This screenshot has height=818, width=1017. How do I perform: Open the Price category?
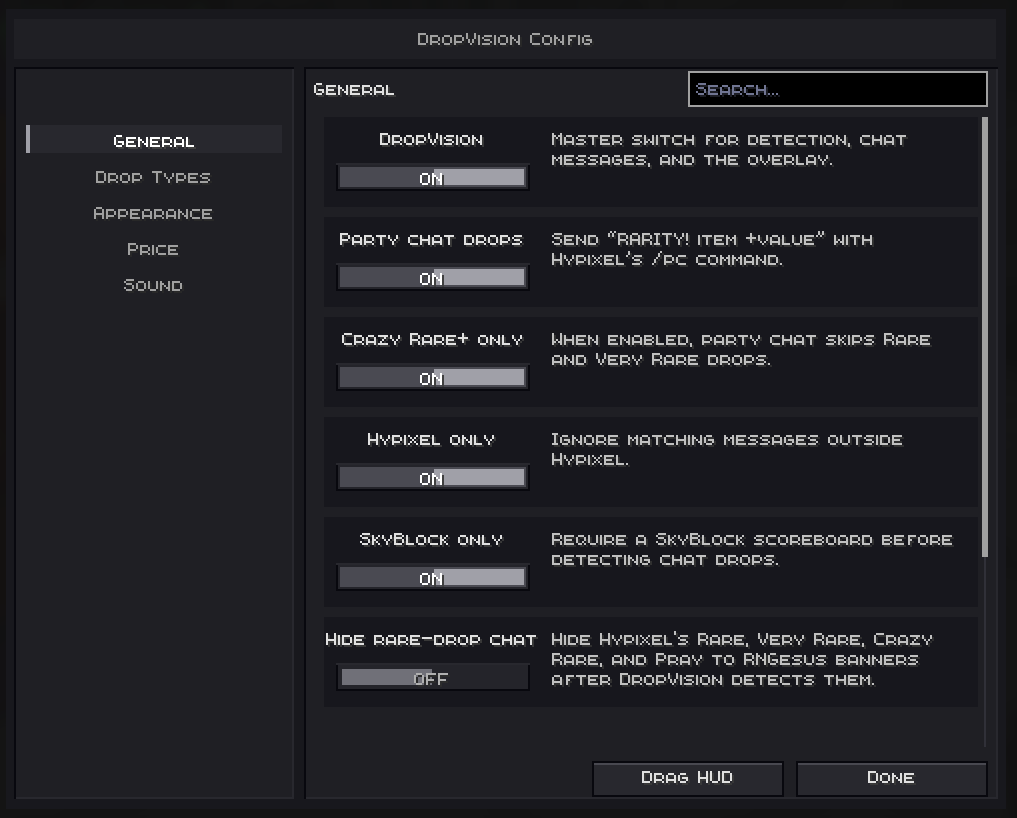click(x=153, y=249)
